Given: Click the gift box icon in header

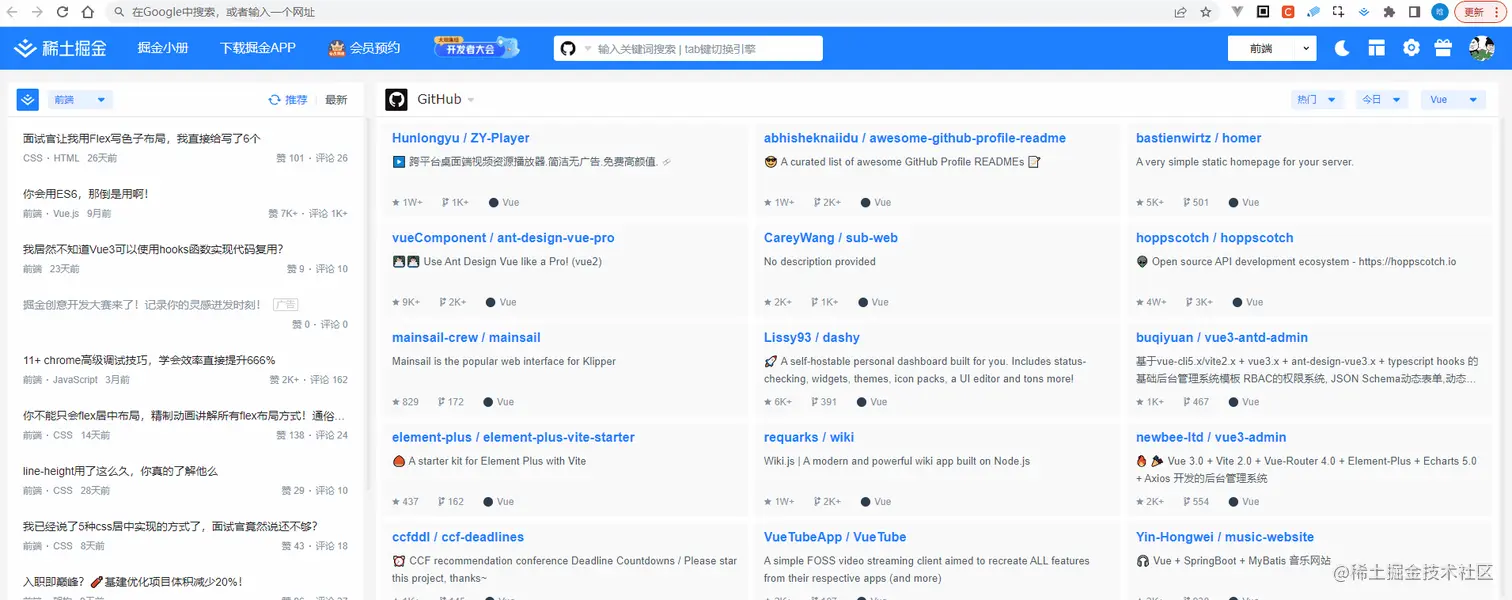Looking at the screenshot, I should (1442, 48).
